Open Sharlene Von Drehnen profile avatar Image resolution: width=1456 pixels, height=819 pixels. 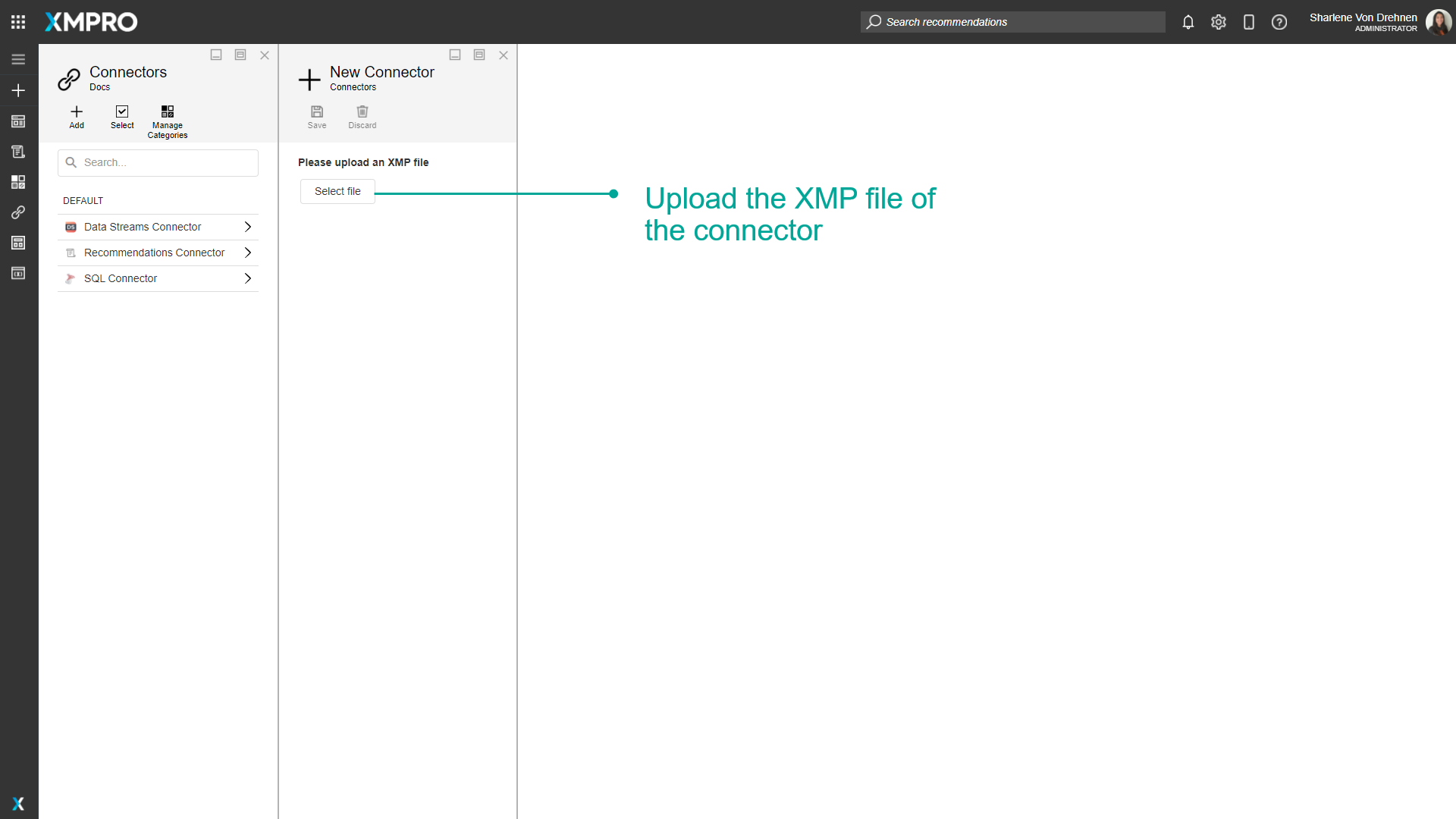pos(1439,22)
